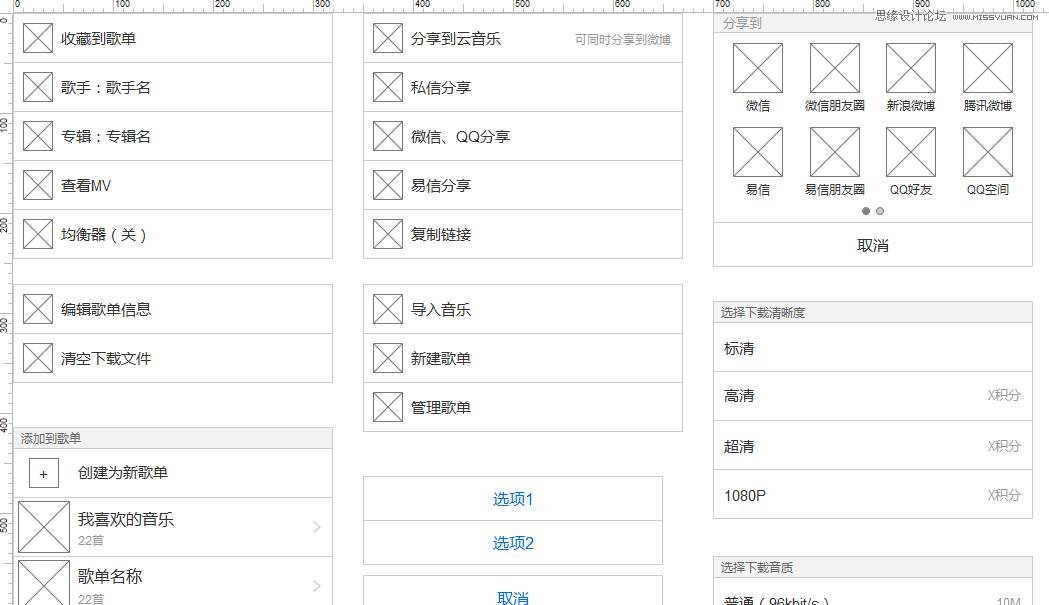Share to 易信朋友圈 icon
This screenshot has width=1049, height=605.
[835, 153]
